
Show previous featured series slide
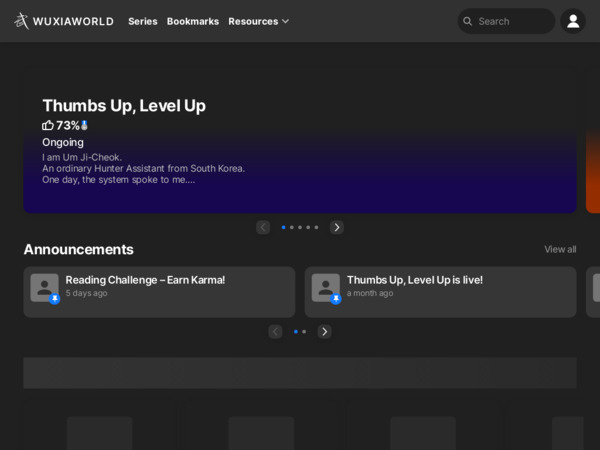pyautogui.click(x=263, y=227)
